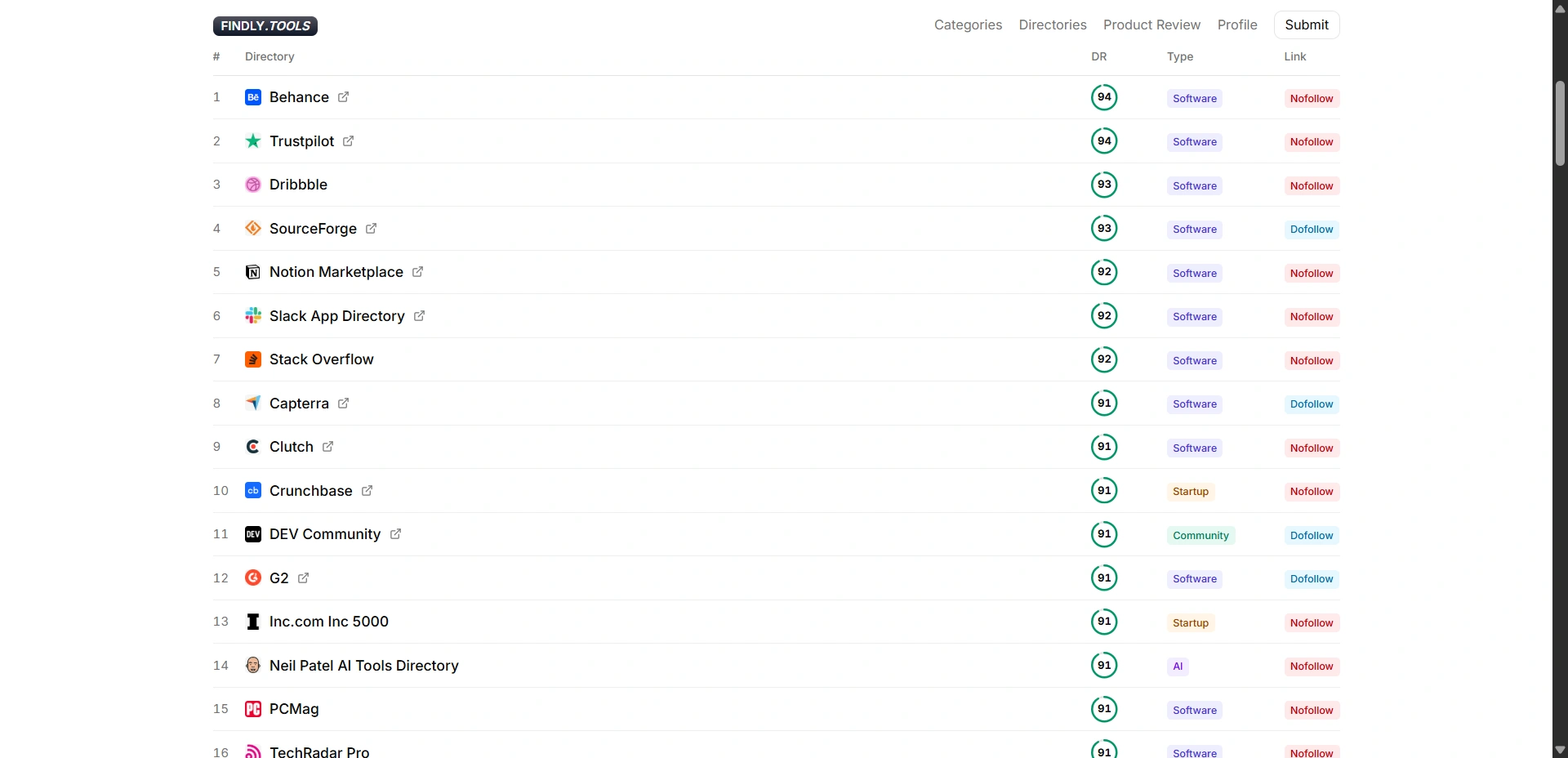This screenshot has width=1568, height=758.
Task: Go to FINDLY.TOOLS home logo
Action: [265, 26]
